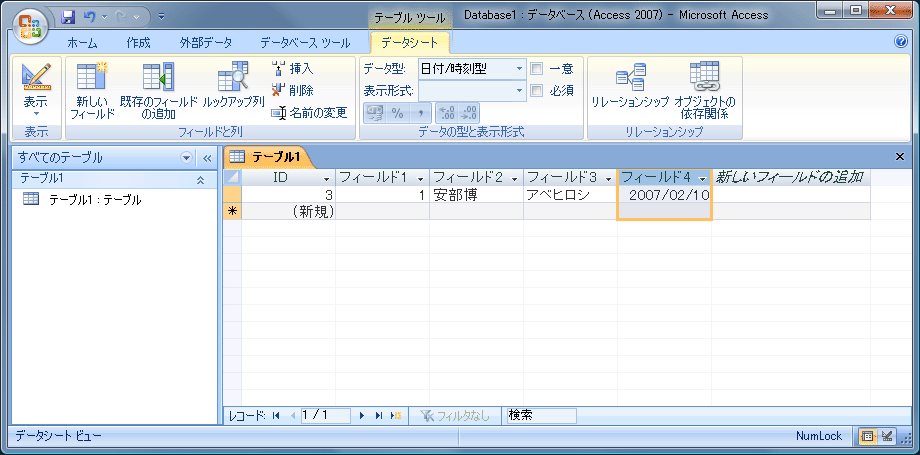The width and height of the screenshot is (920, 455).
Task: Click the current record number box
Action: click(326, 416)
